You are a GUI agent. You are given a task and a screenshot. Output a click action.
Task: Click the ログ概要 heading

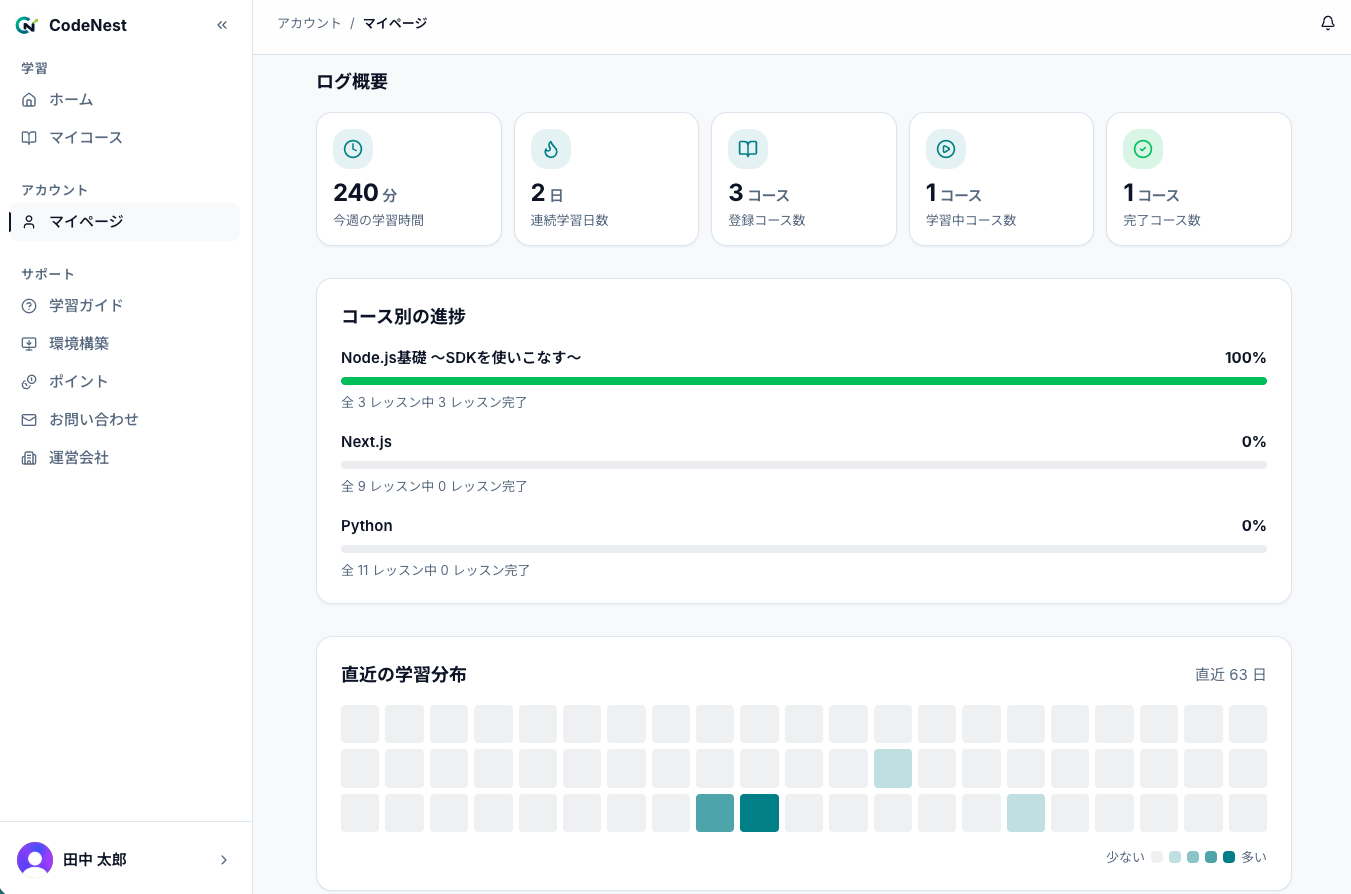click(352, 82)
